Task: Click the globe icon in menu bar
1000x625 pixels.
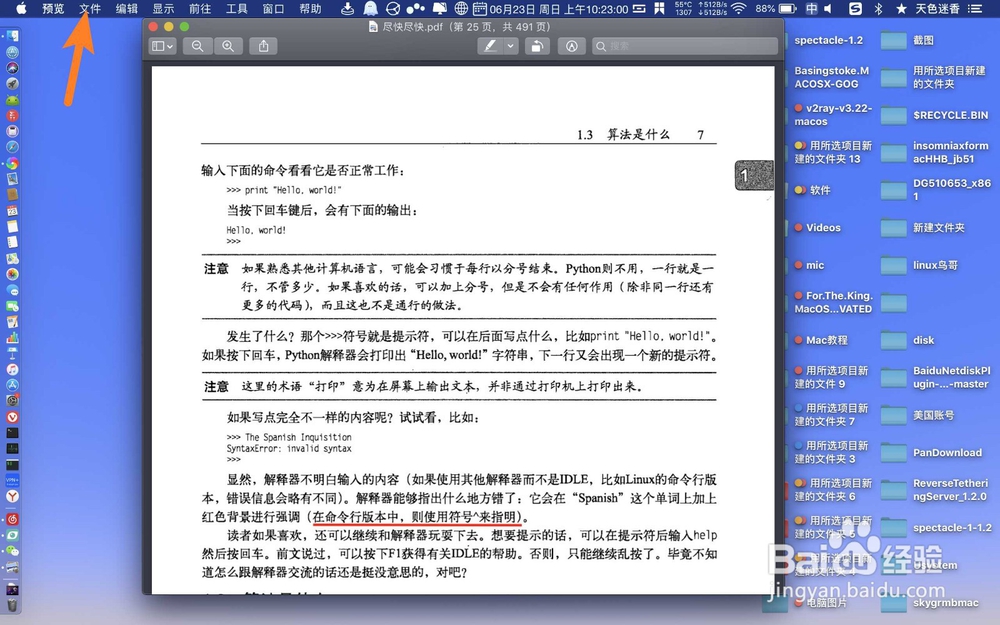Action: tap(461, 8)
